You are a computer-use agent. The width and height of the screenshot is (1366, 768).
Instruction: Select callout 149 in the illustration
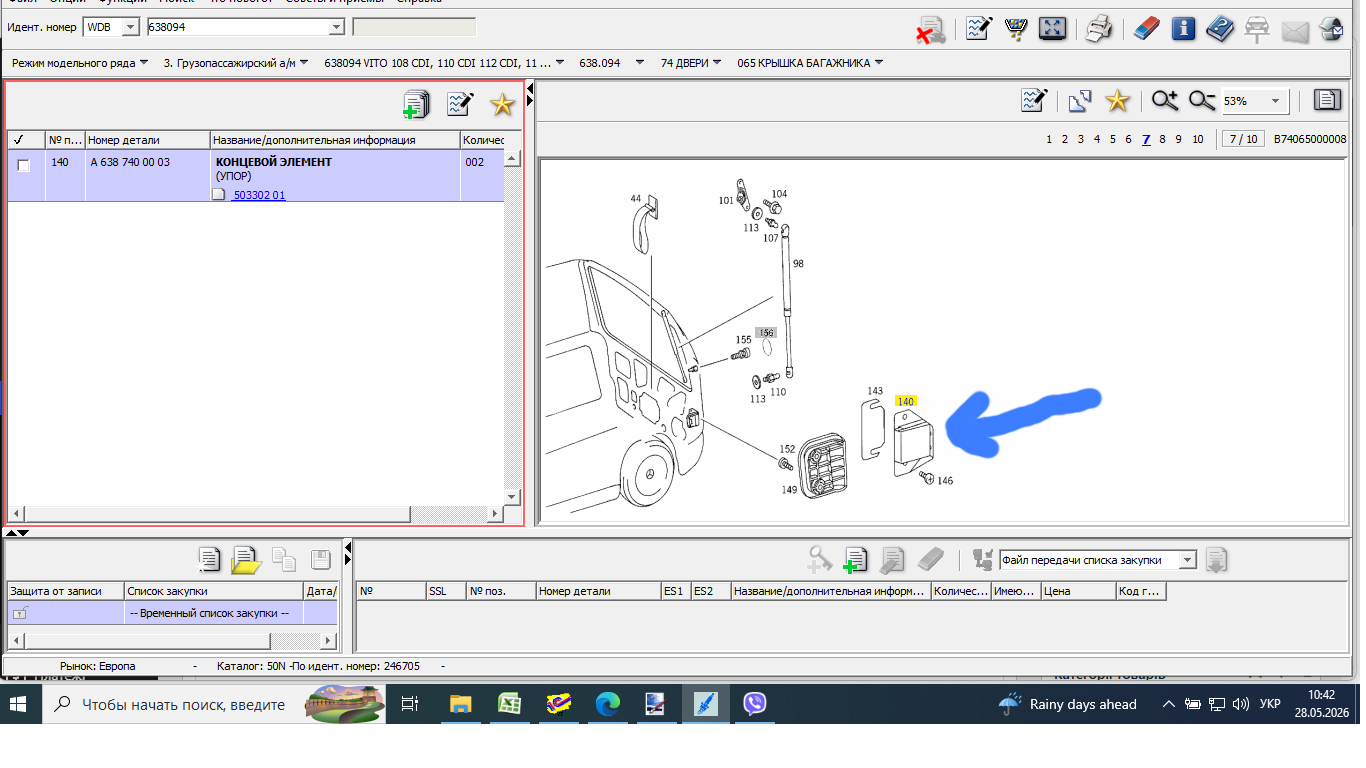tap(790, 490)
